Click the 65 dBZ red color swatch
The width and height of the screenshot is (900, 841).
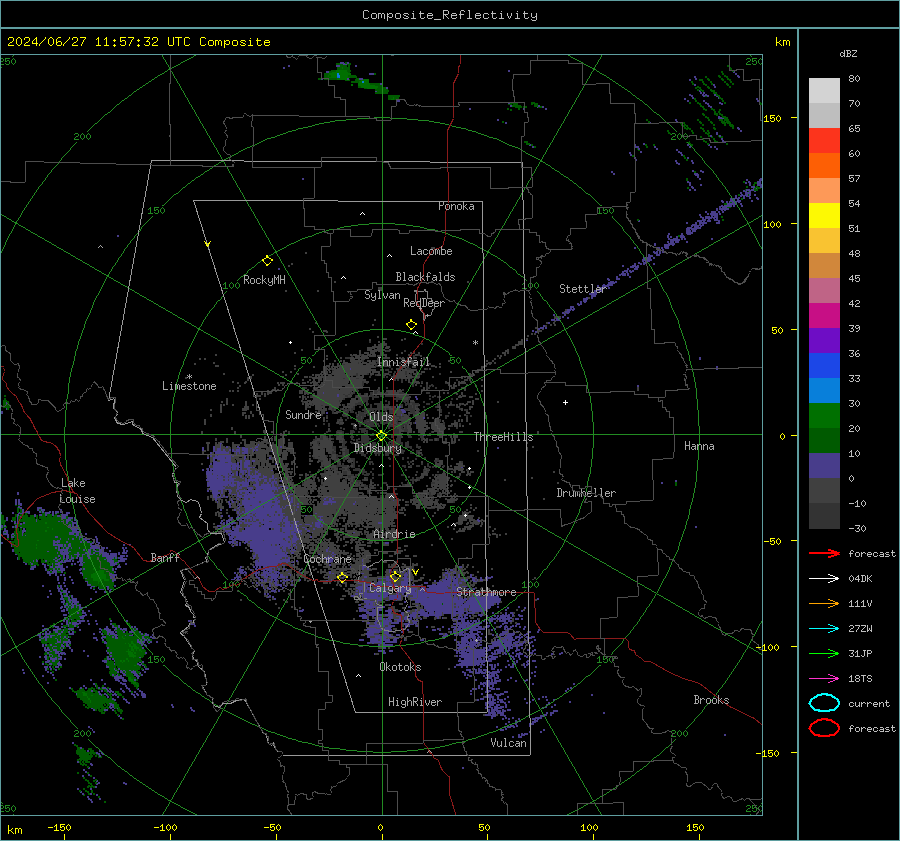(824, 141)
